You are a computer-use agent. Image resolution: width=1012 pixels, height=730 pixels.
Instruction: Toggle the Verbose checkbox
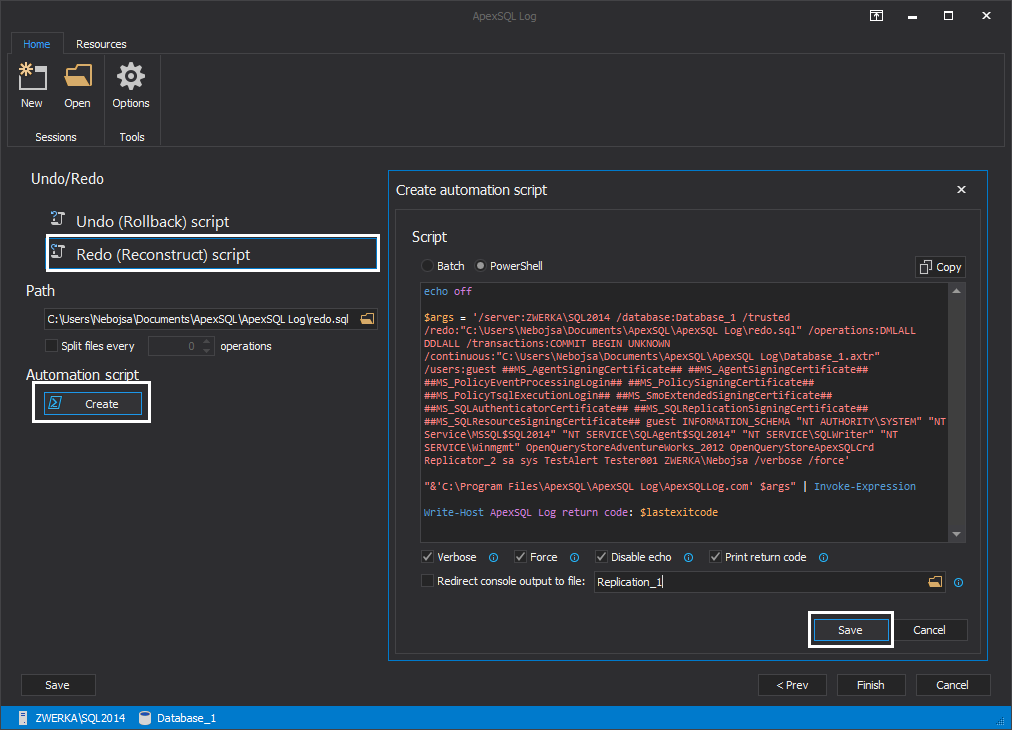point(427,557)
